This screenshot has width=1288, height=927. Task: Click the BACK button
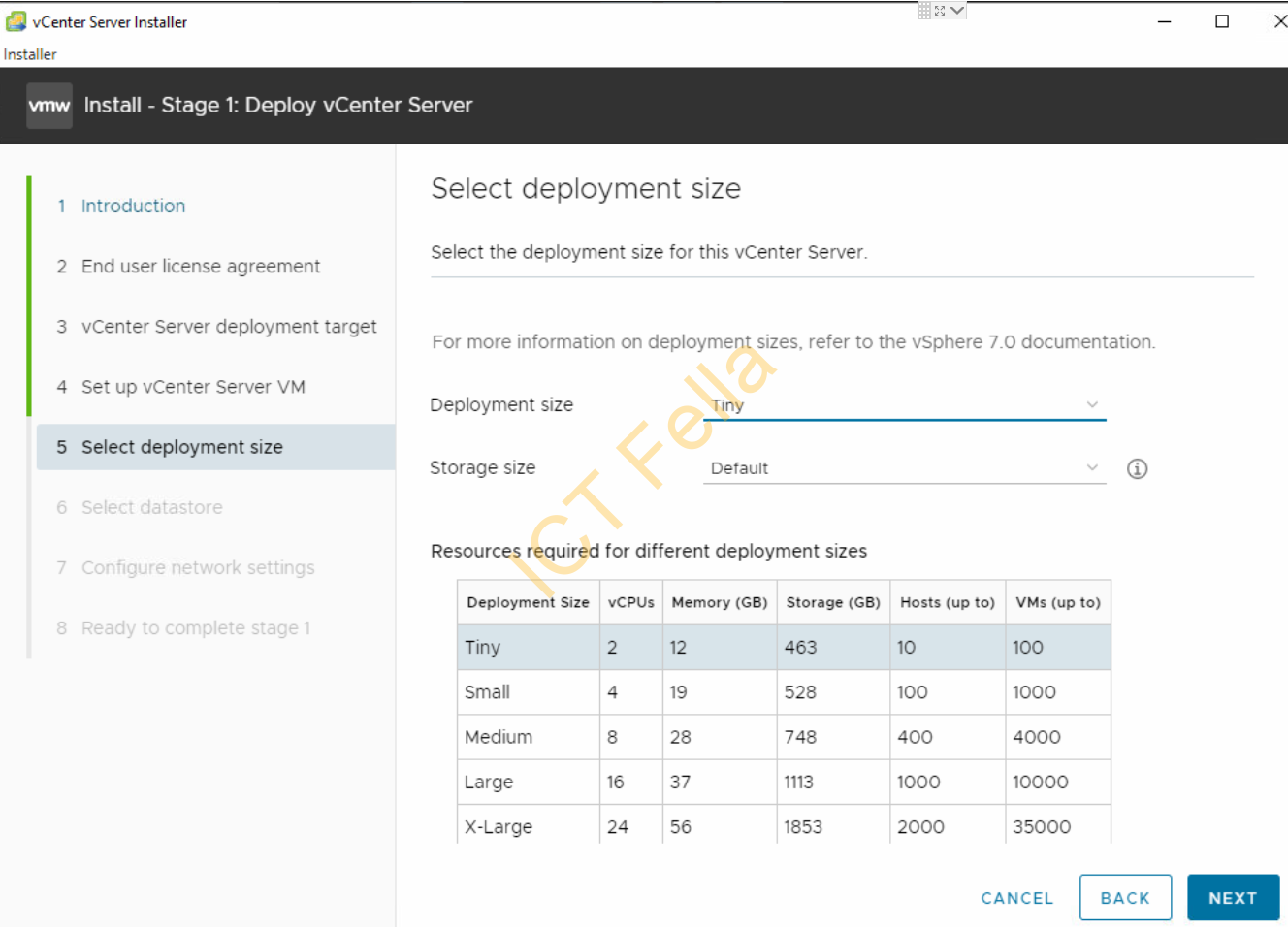(x=1125, y=898)
